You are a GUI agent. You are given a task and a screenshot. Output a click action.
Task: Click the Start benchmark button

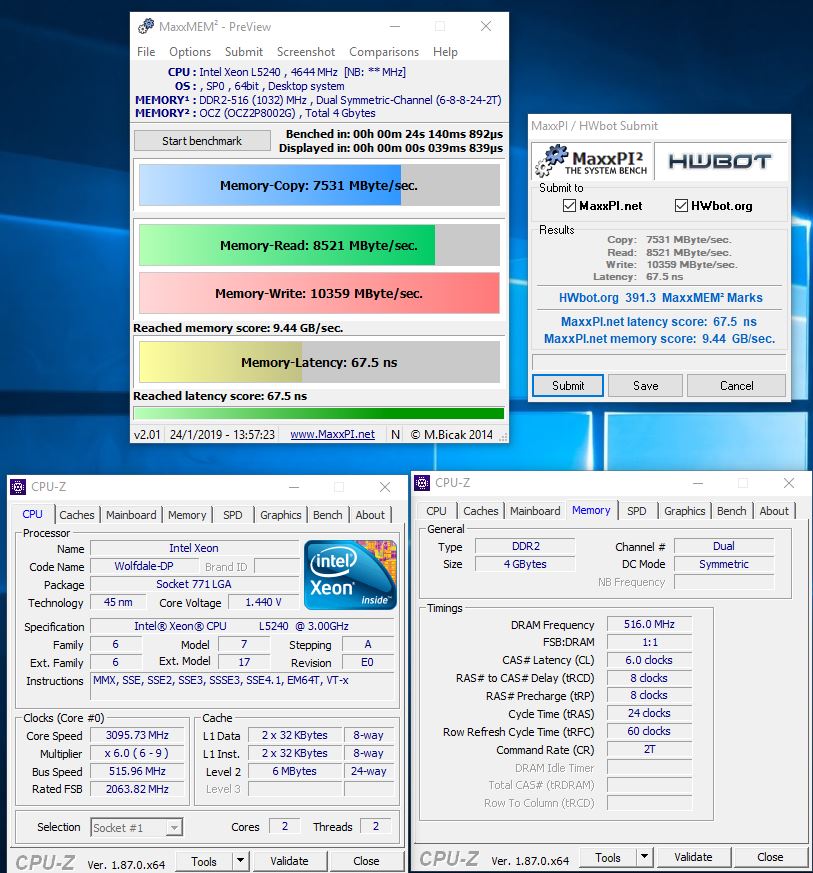tap(202, 141)
